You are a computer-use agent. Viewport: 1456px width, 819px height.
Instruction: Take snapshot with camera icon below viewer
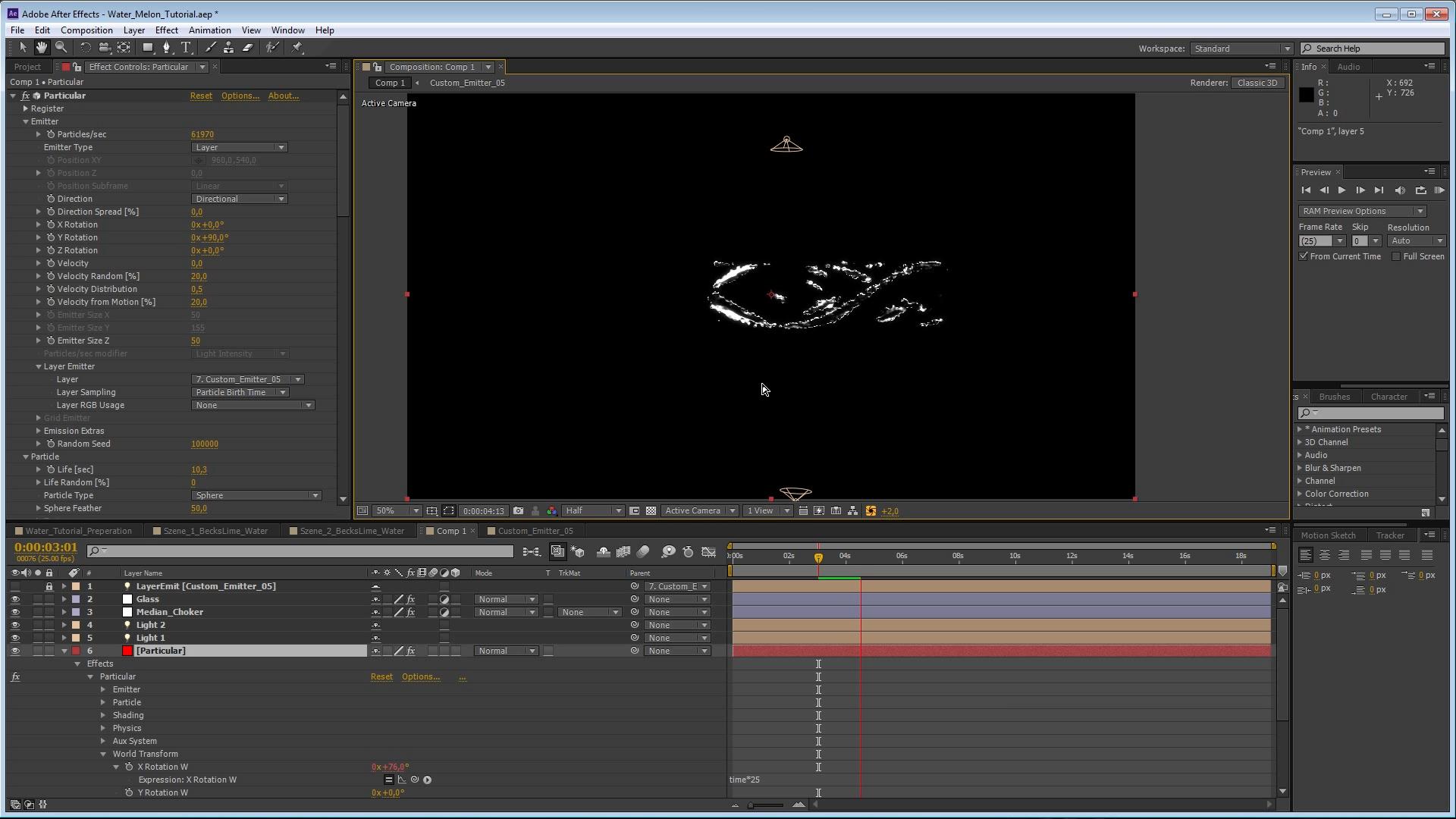click(518, 511)
